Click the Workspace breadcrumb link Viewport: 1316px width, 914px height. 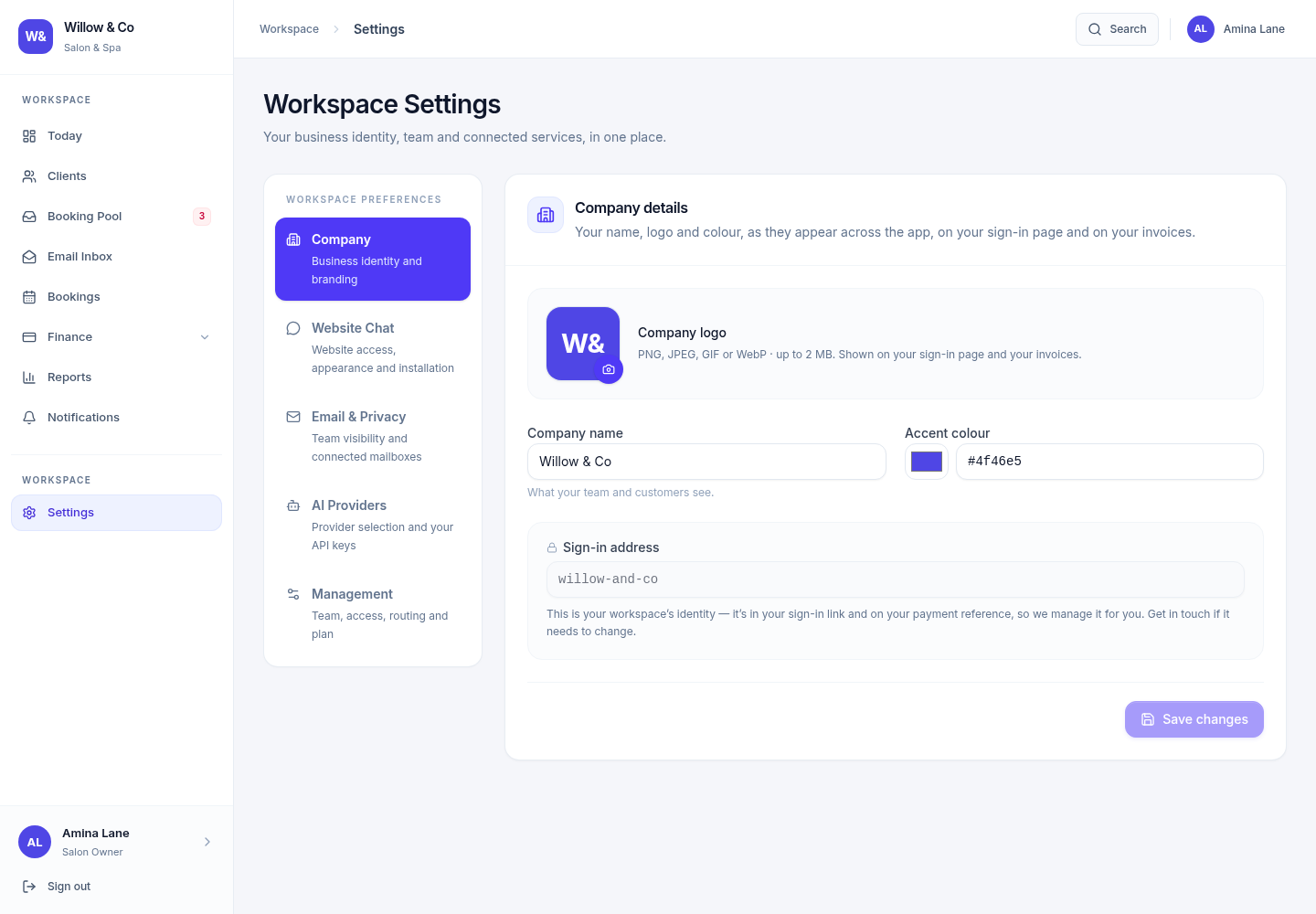[x=289, y=29]
